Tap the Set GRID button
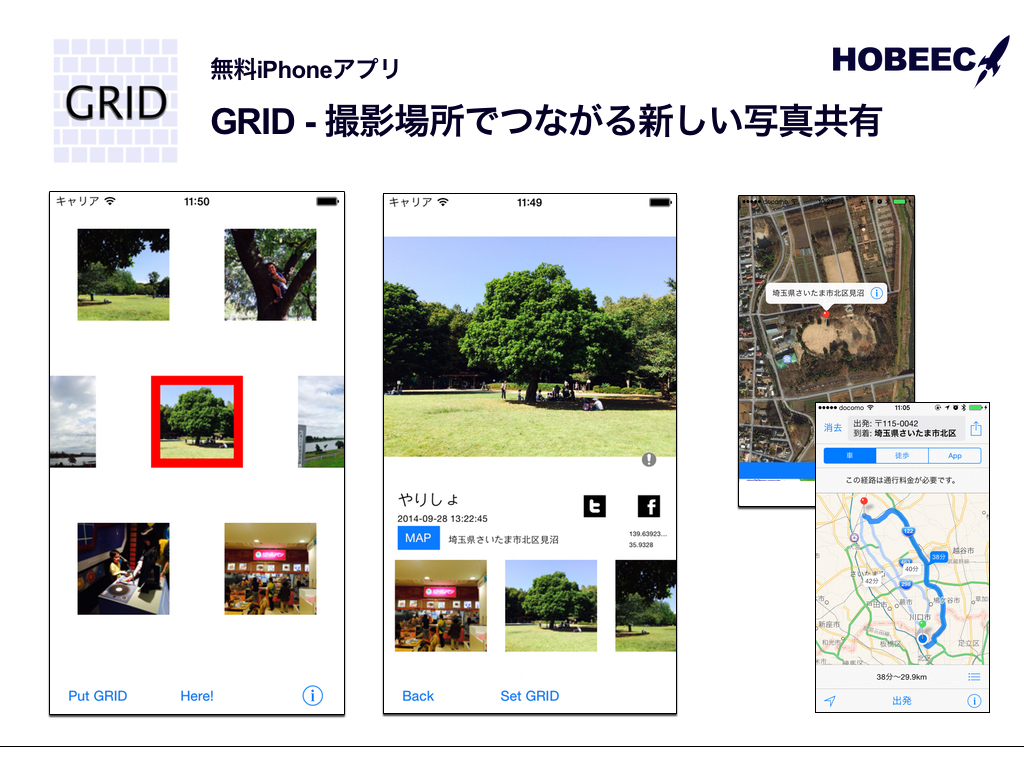This screenshot has height=768, width=1024. point(530,696)
